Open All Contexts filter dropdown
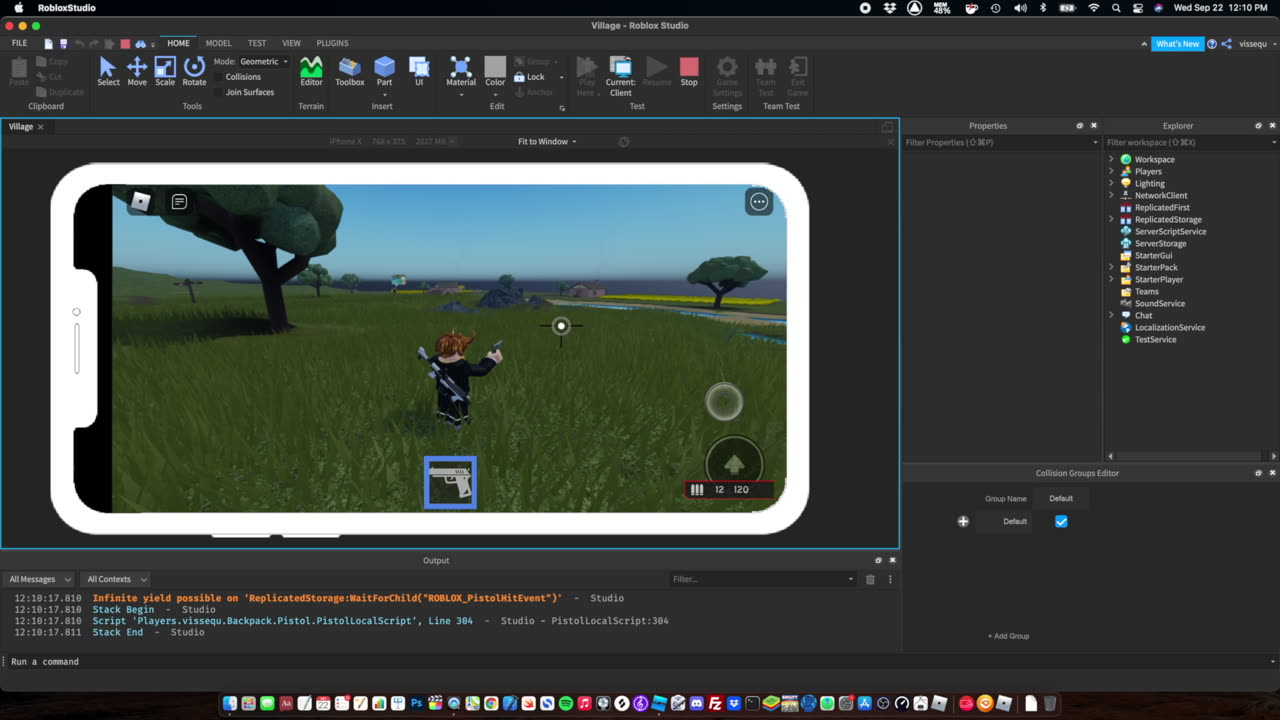 pyautogui.click(x=116, y=579)
